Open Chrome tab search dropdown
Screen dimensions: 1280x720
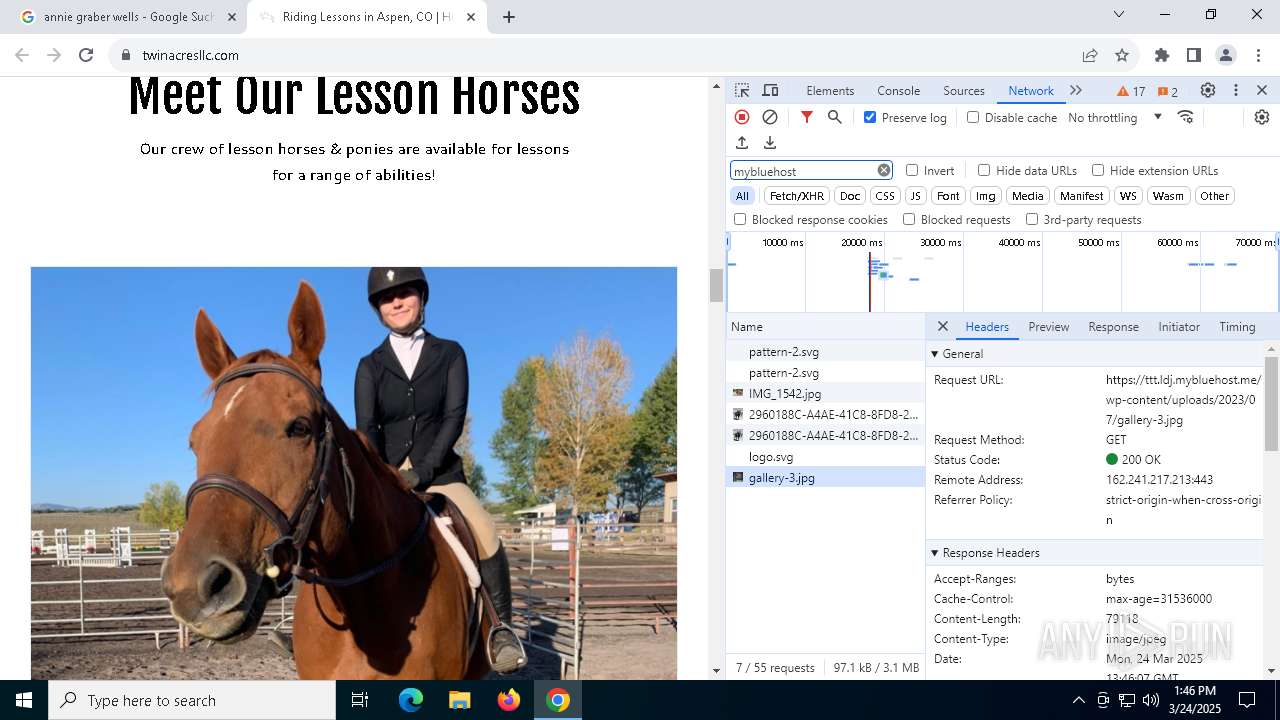click(x=1119, y=14)
